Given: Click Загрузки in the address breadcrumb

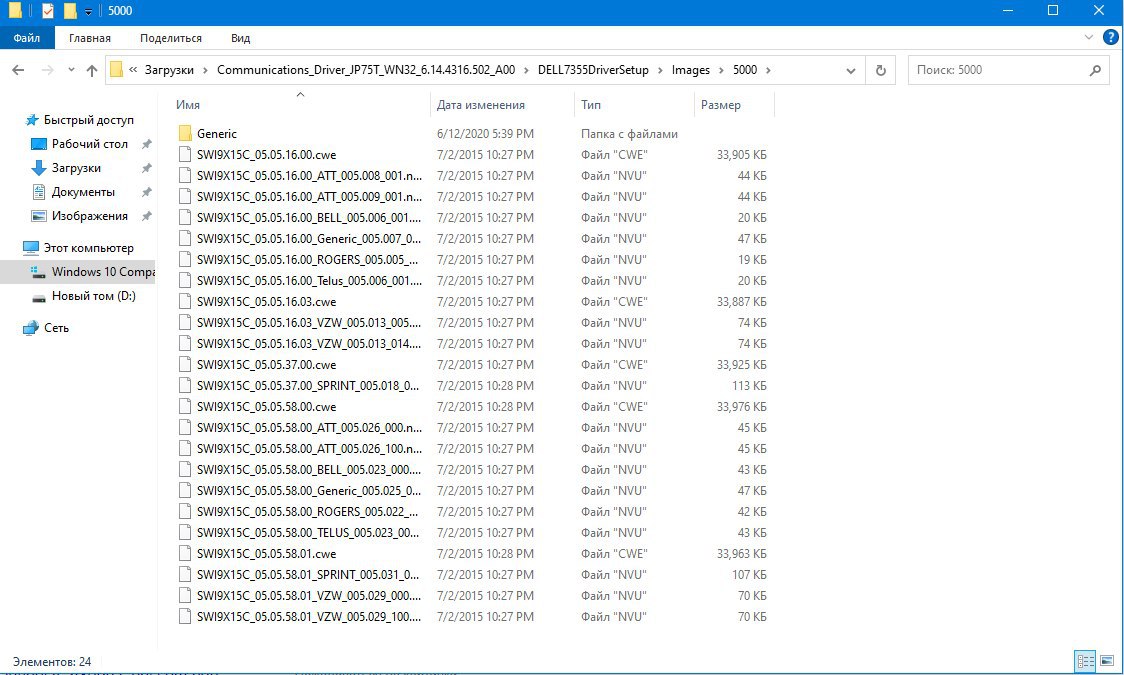Looking at the screenshot, I should tap(169, 70).
